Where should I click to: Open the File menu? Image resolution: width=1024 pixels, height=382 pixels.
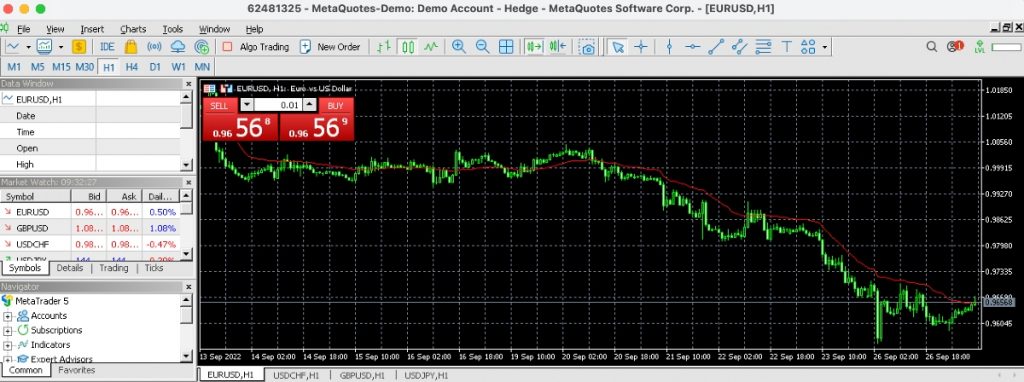click(24, 29)
